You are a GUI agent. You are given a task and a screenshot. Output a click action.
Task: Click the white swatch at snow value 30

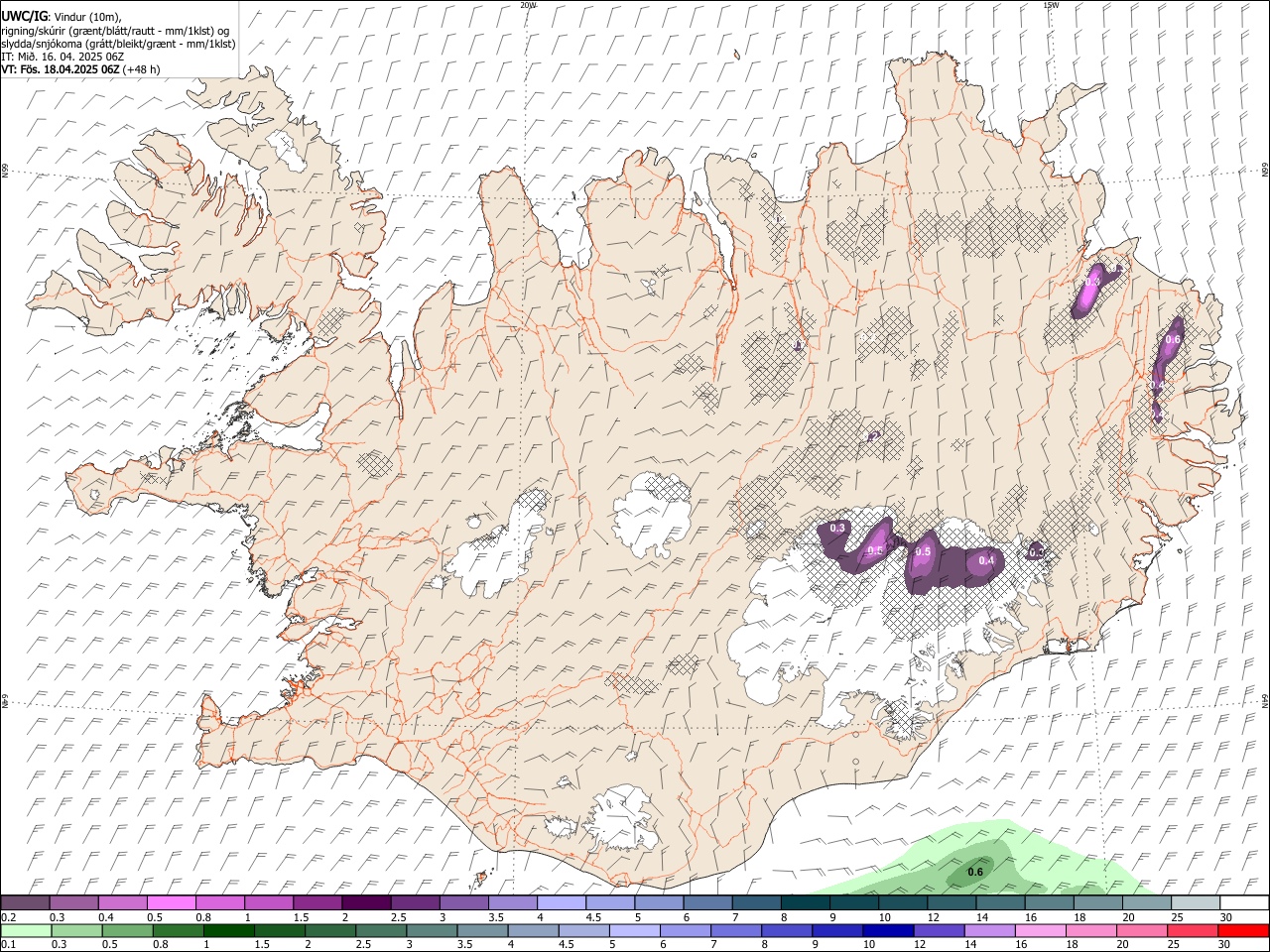click(1244, 903)
